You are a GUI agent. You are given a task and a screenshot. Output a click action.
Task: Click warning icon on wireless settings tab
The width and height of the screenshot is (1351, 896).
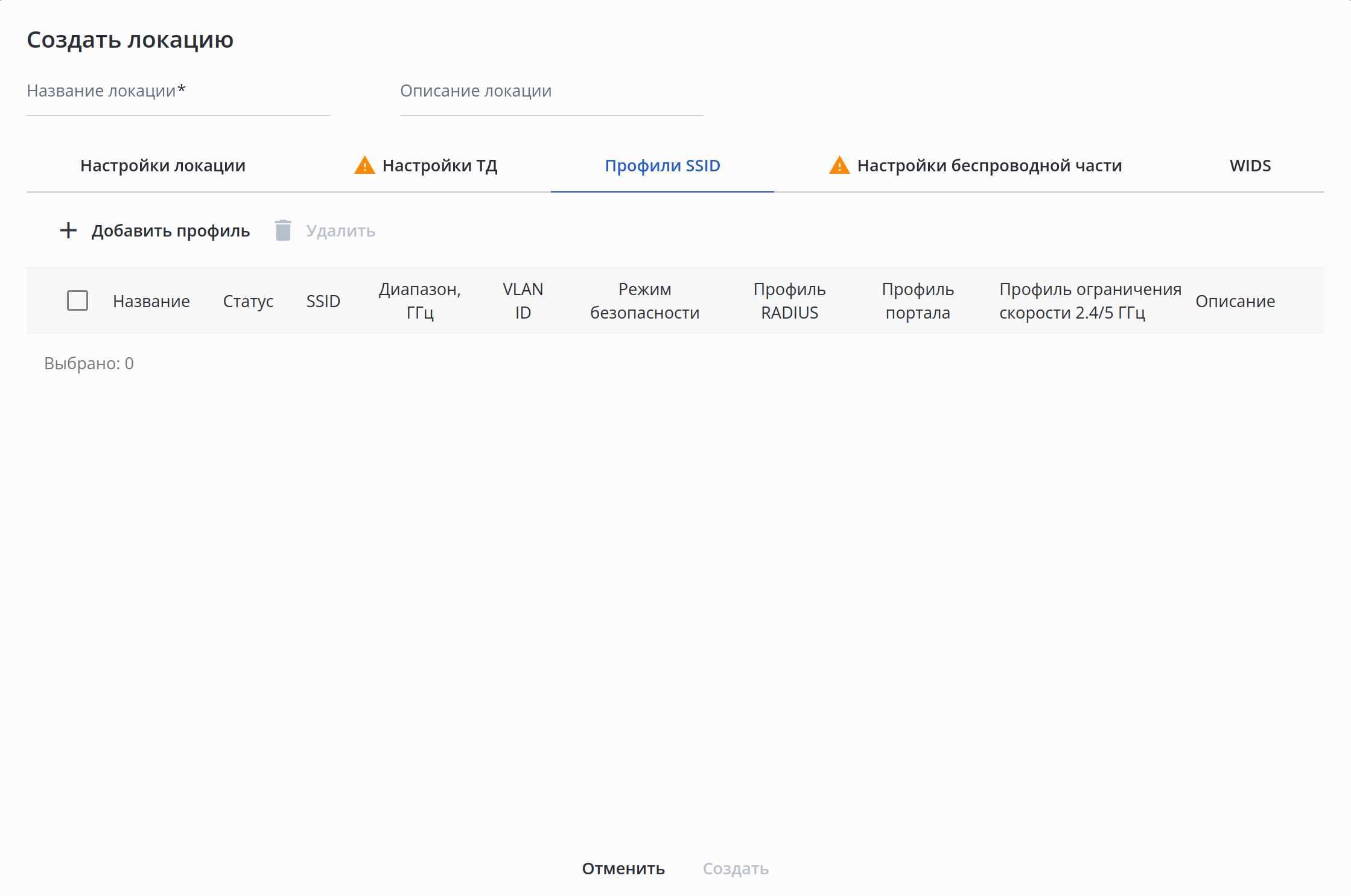point(839,165)
